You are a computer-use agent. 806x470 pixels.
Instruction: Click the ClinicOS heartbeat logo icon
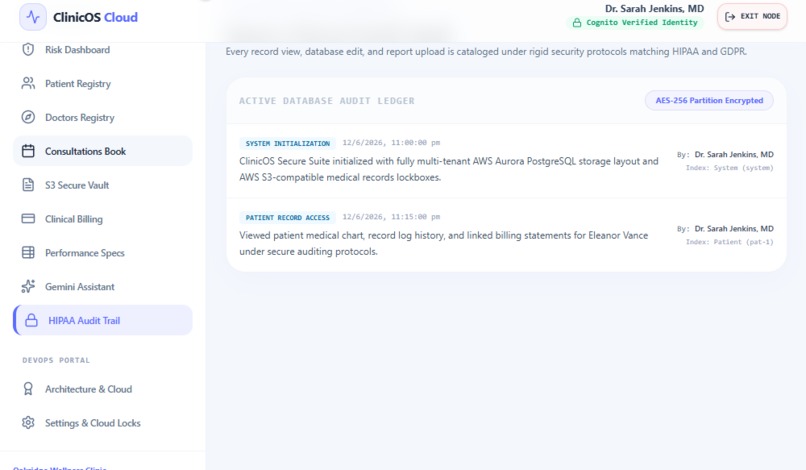(33, 17)
